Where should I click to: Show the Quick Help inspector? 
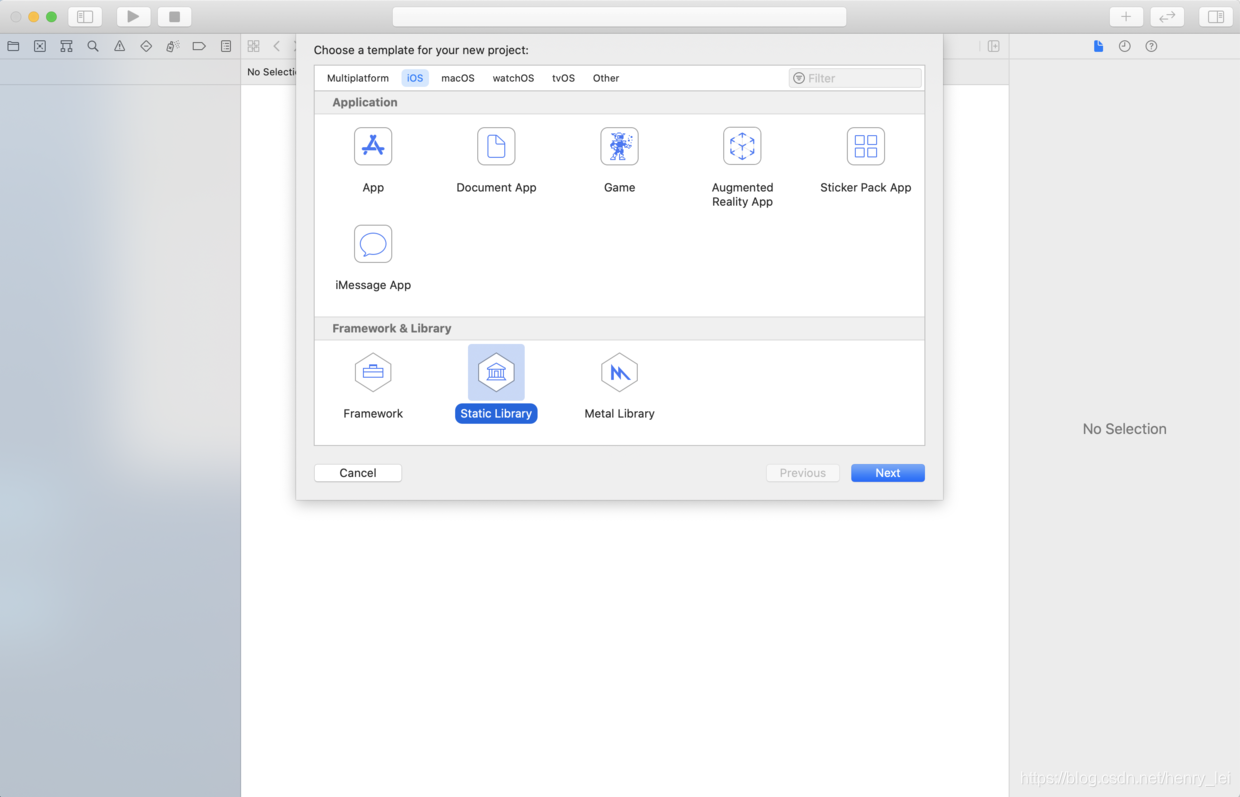tap(1151, 46)
